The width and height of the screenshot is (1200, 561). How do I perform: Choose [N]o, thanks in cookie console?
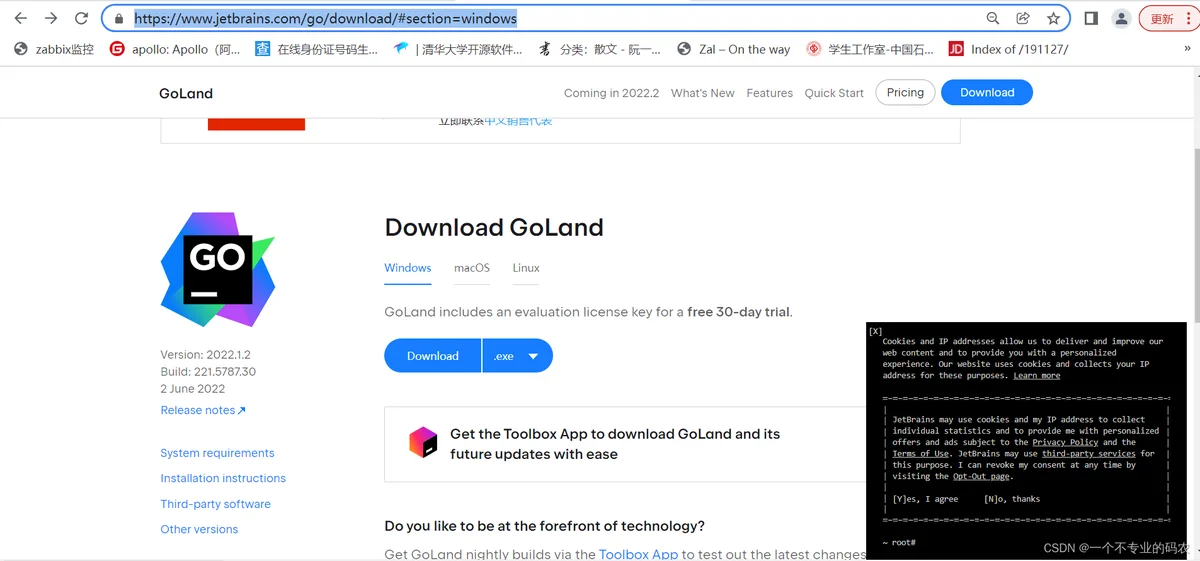1012,499
